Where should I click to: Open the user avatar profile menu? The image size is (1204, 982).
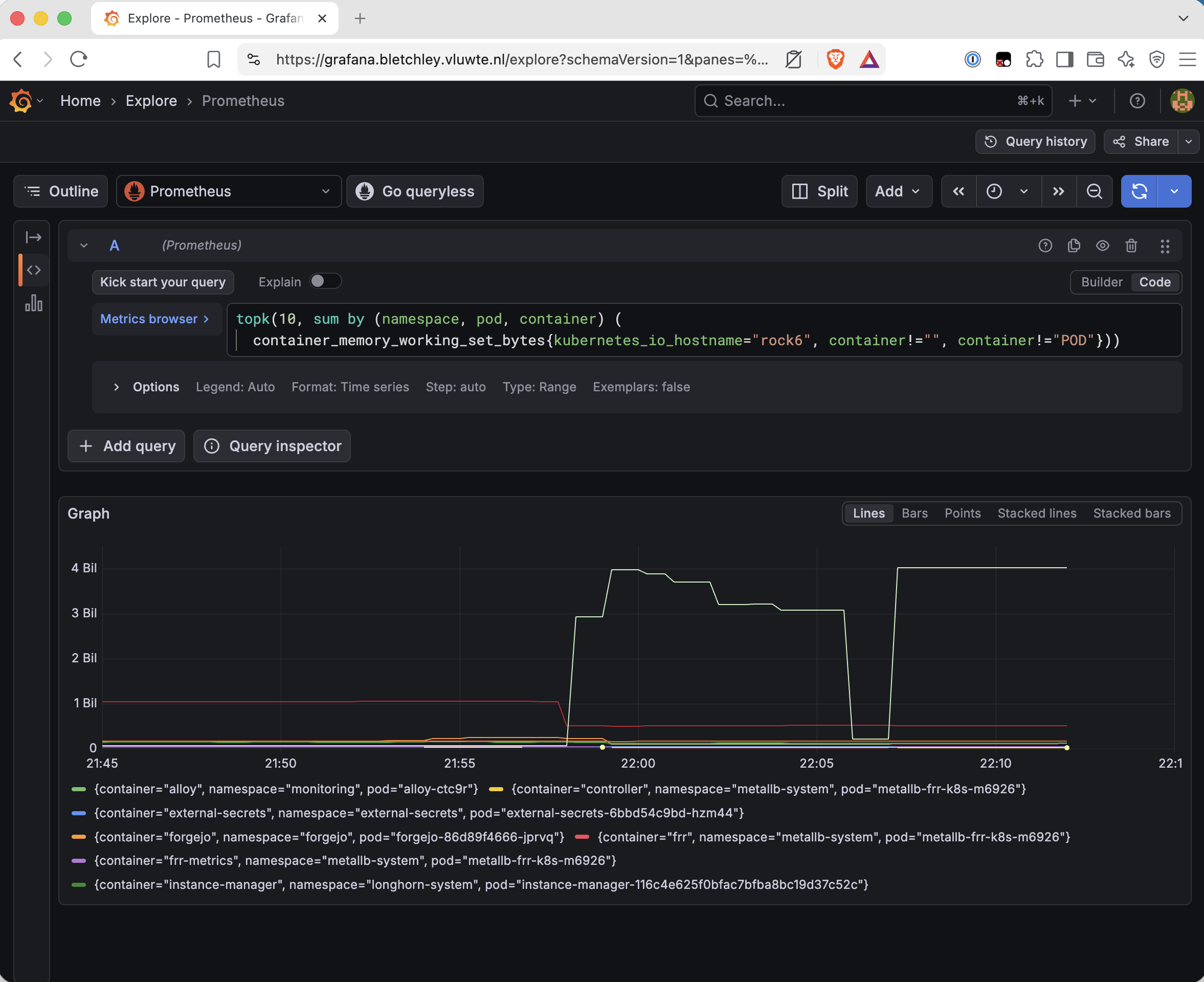click(1181, 101)
